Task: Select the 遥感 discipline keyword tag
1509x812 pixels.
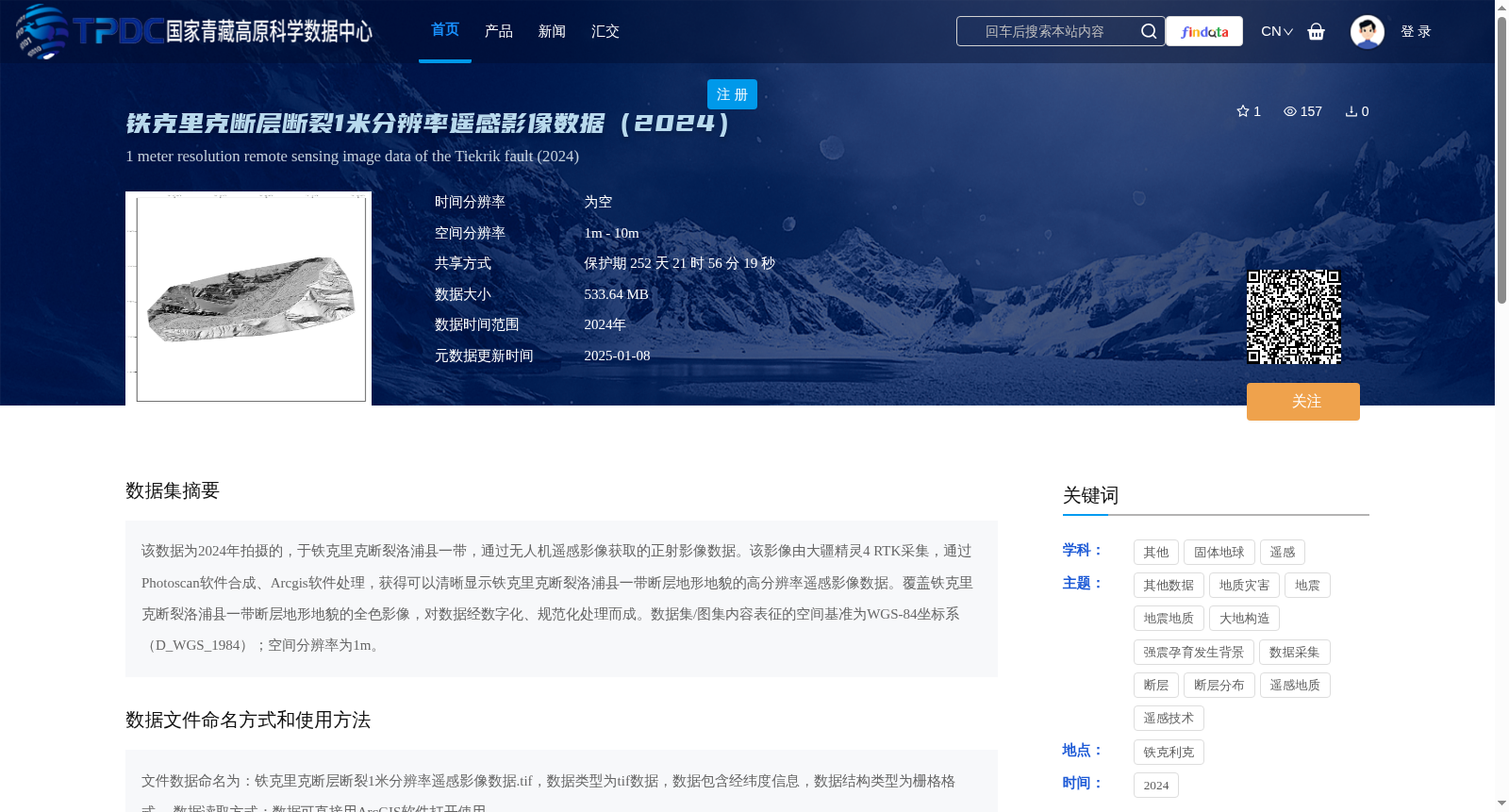Action: 1283,553
